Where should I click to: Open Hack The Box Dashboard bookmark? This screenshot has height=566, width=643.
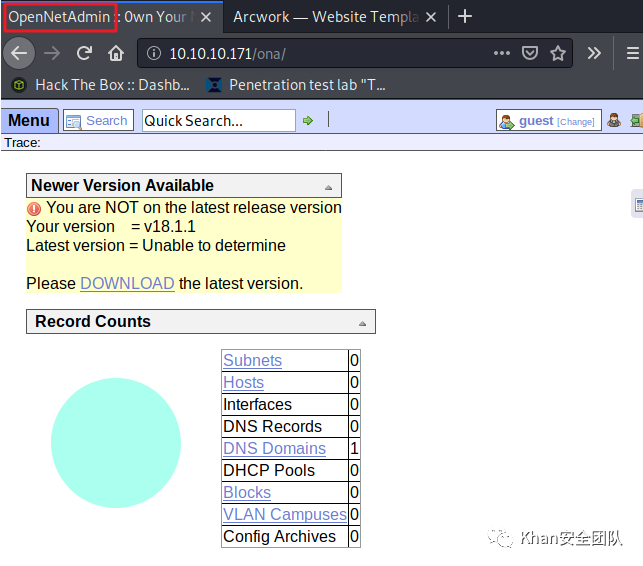coord(101,85)
